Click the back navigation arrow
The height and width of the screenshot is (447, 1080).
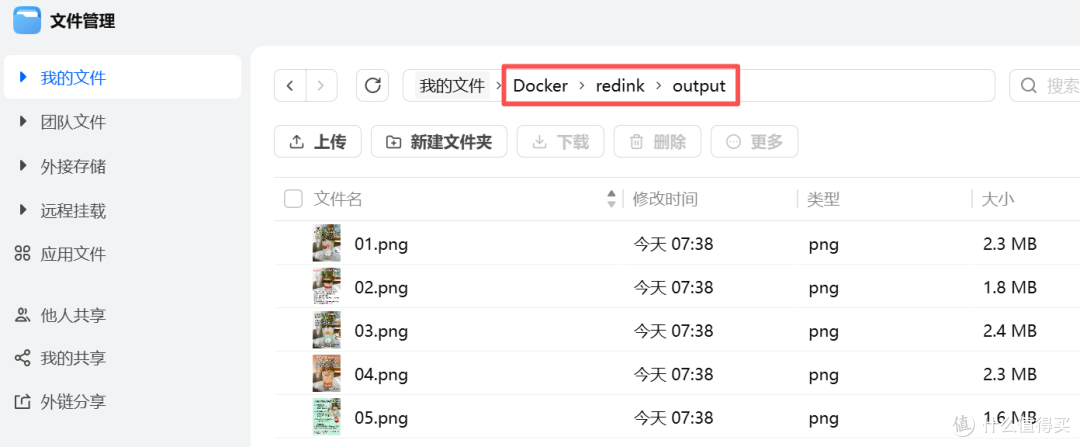pos(290,85)
